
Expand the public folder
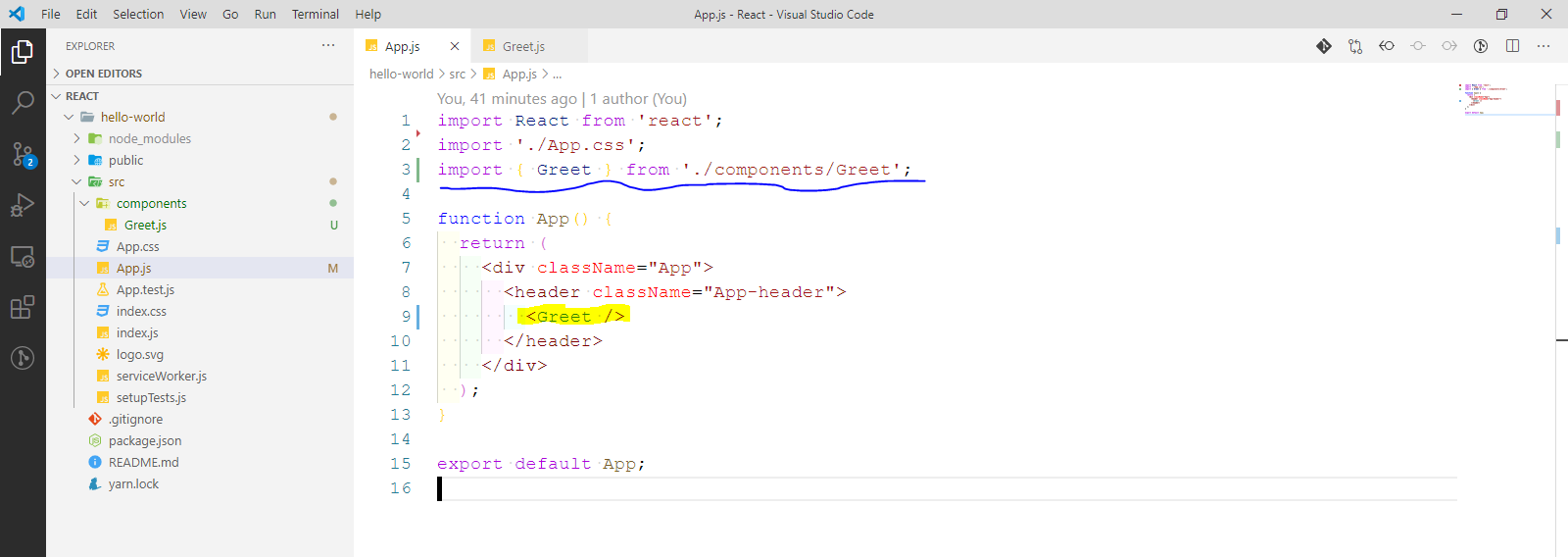[x=76, y=161]
